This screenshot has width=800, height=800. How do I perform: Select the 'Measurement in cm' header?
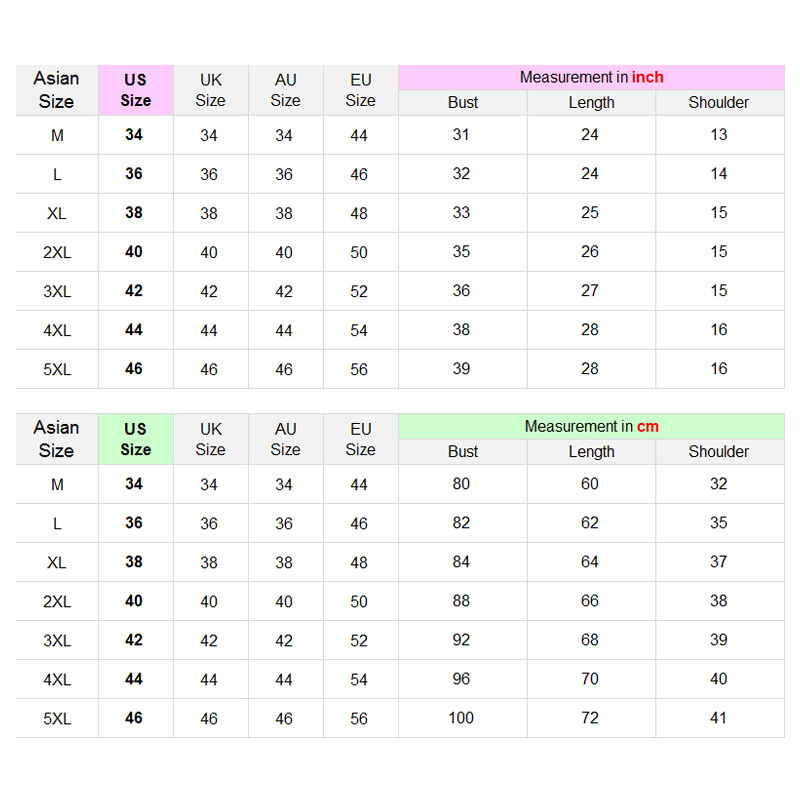[591, 427]
